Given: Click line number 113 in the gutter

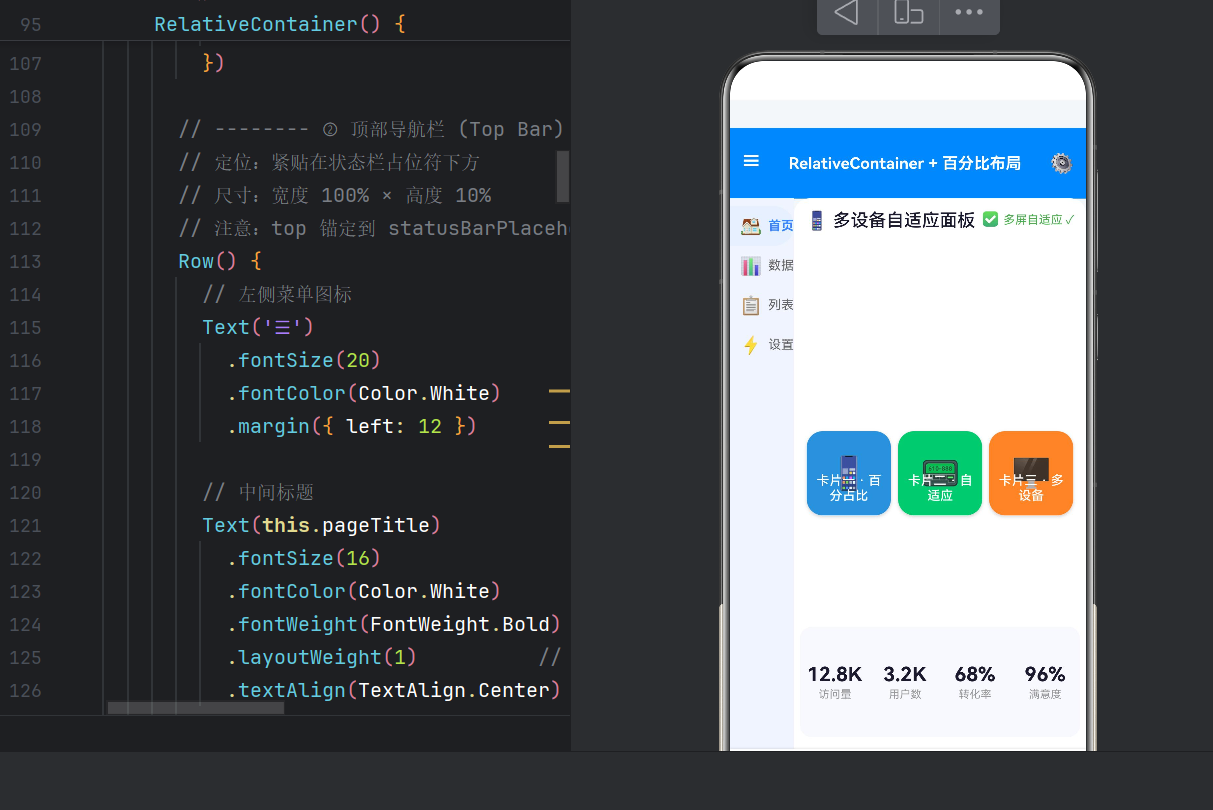Looking at the screenshot, I should [25, 261].
